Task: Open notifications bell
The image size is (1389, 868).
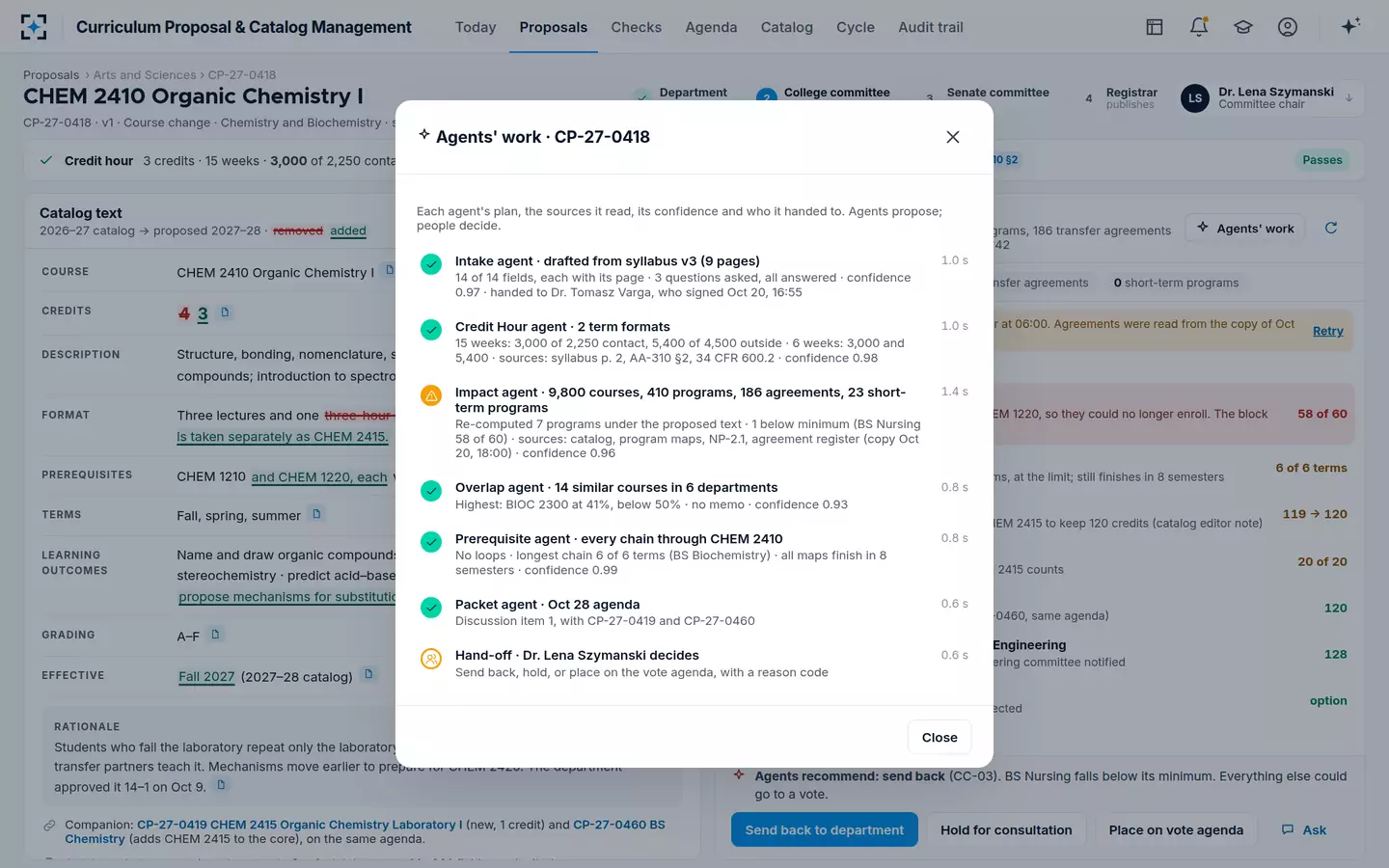Action: [1199, 27]
